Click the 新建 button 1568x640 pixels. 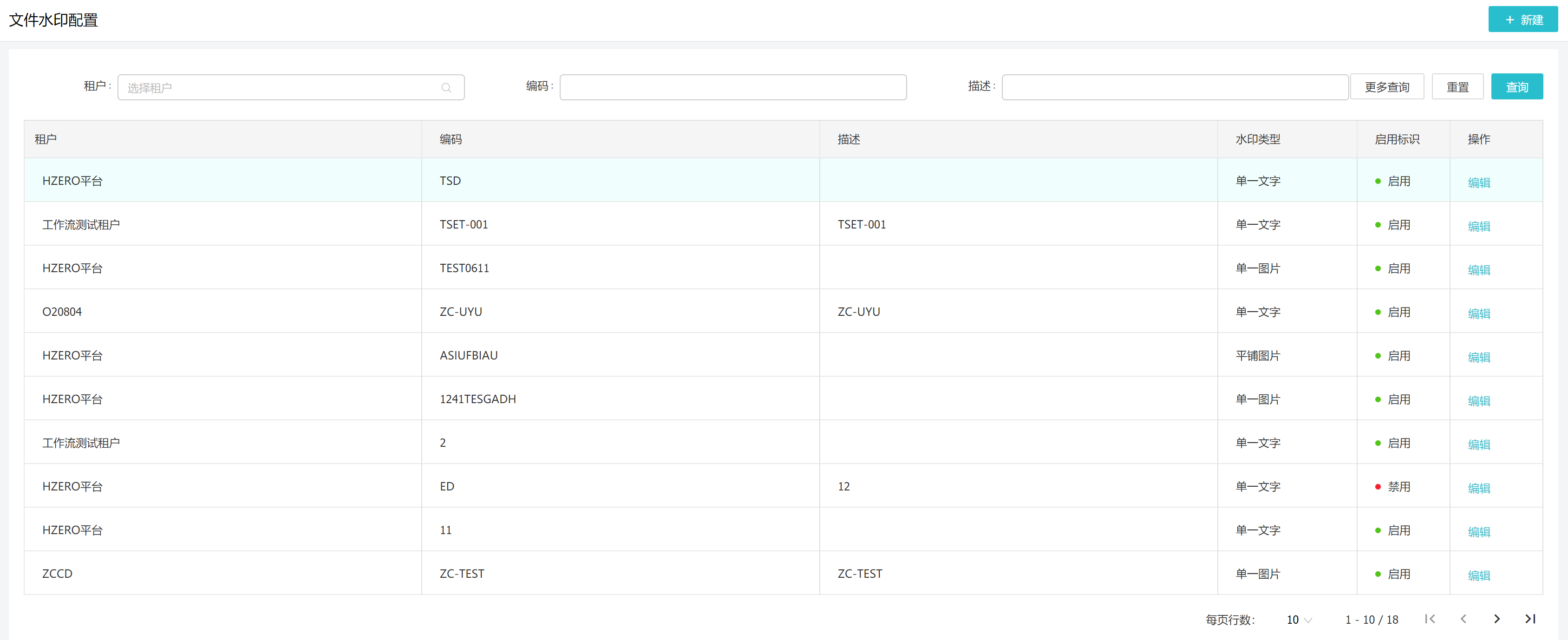point(1522,20)
